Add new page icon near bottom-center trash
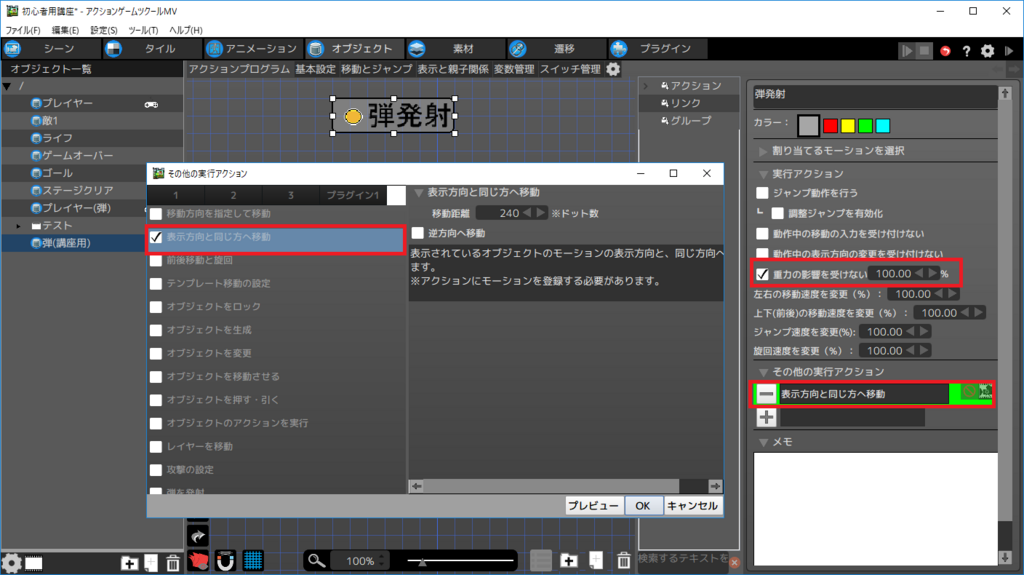This screenshot has height=575, width=1024. (596, 561)
